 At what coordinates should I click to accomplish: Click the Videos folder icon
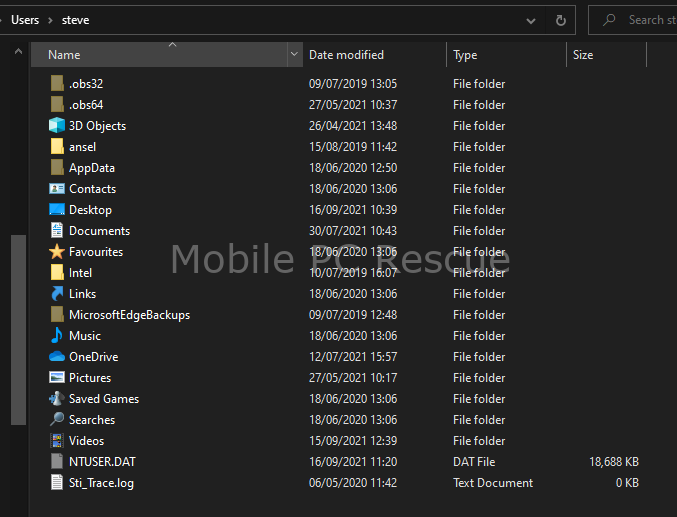pos(57,441)
